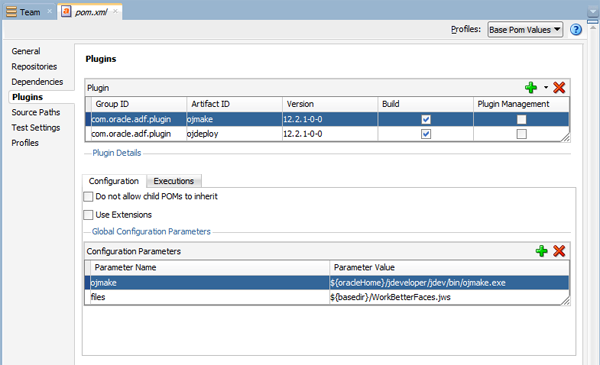Click the Configuration Parameters table resize grip

pos(566,301)
